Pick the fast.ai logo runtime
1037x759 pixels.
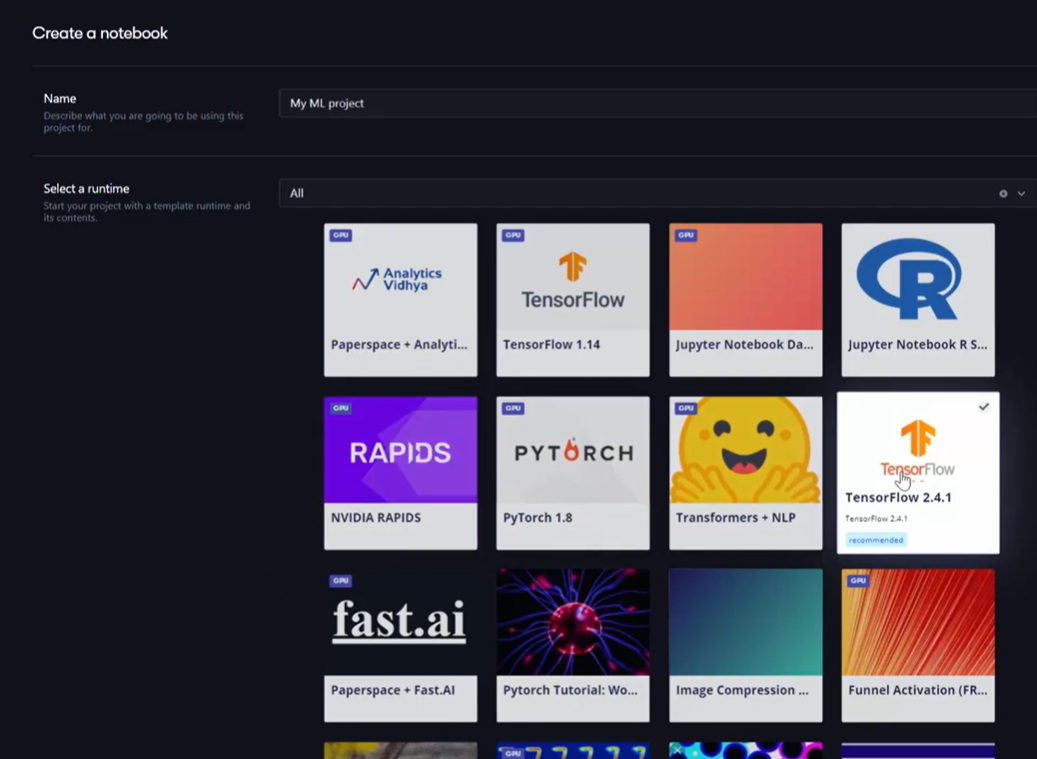click(x=400, y=621)
